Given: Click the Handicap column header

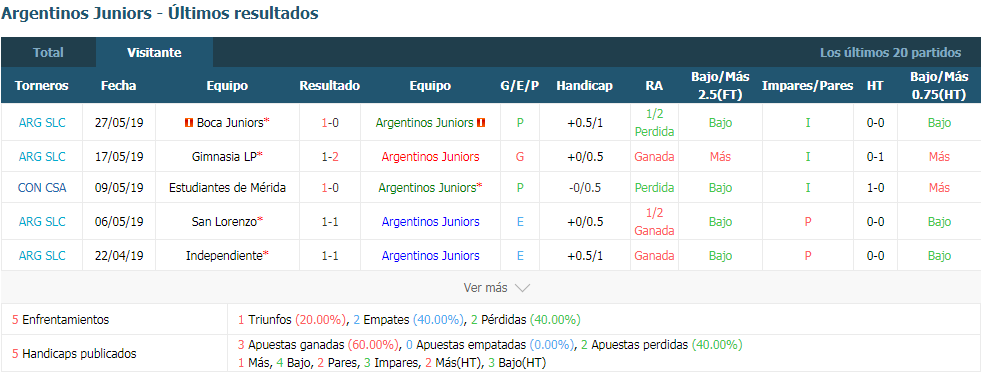Looking at the screenshot, I should 584,86.
